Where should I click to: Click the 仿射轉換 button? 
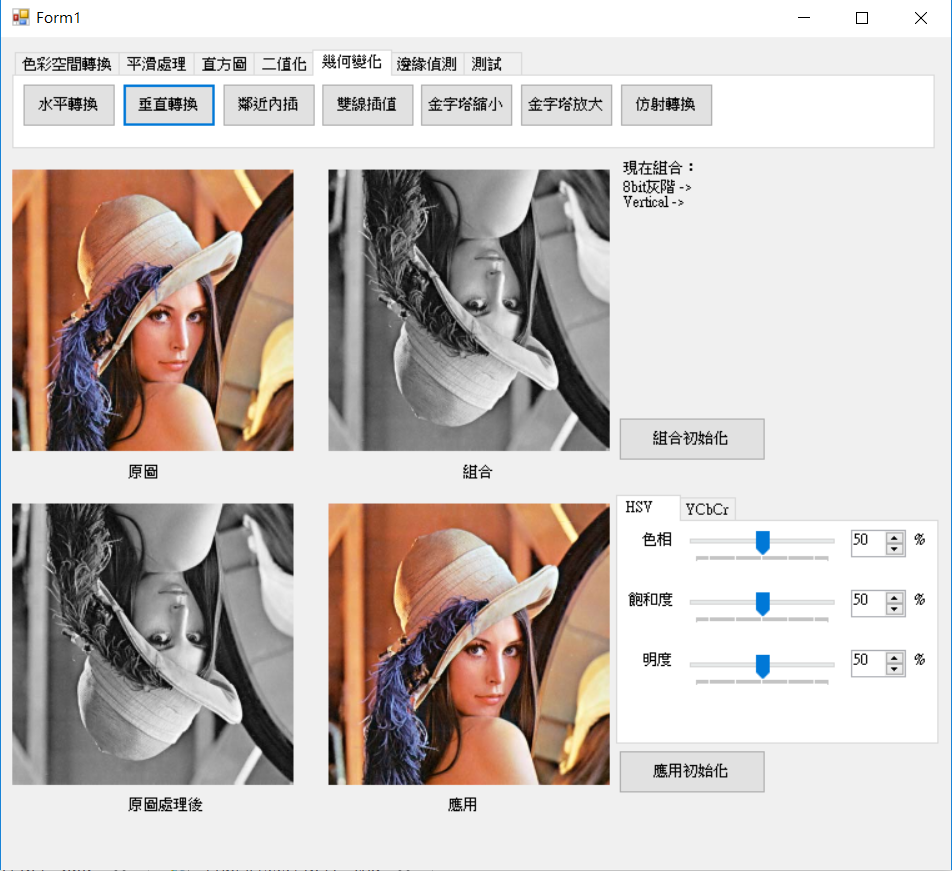coord(666,105)
